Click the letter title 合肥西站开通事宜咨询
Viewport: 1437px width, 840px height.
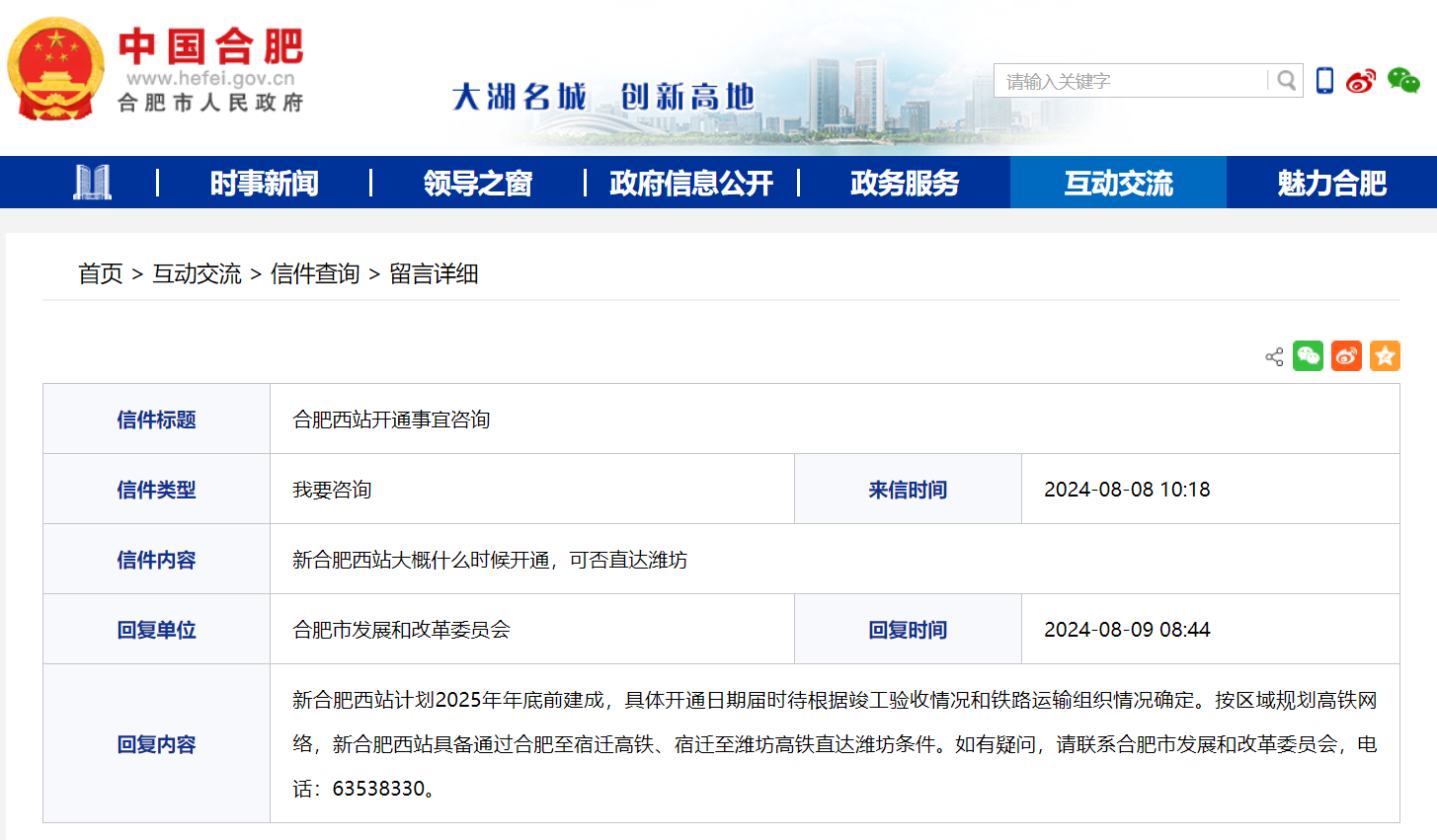click(x=391, y=420)
